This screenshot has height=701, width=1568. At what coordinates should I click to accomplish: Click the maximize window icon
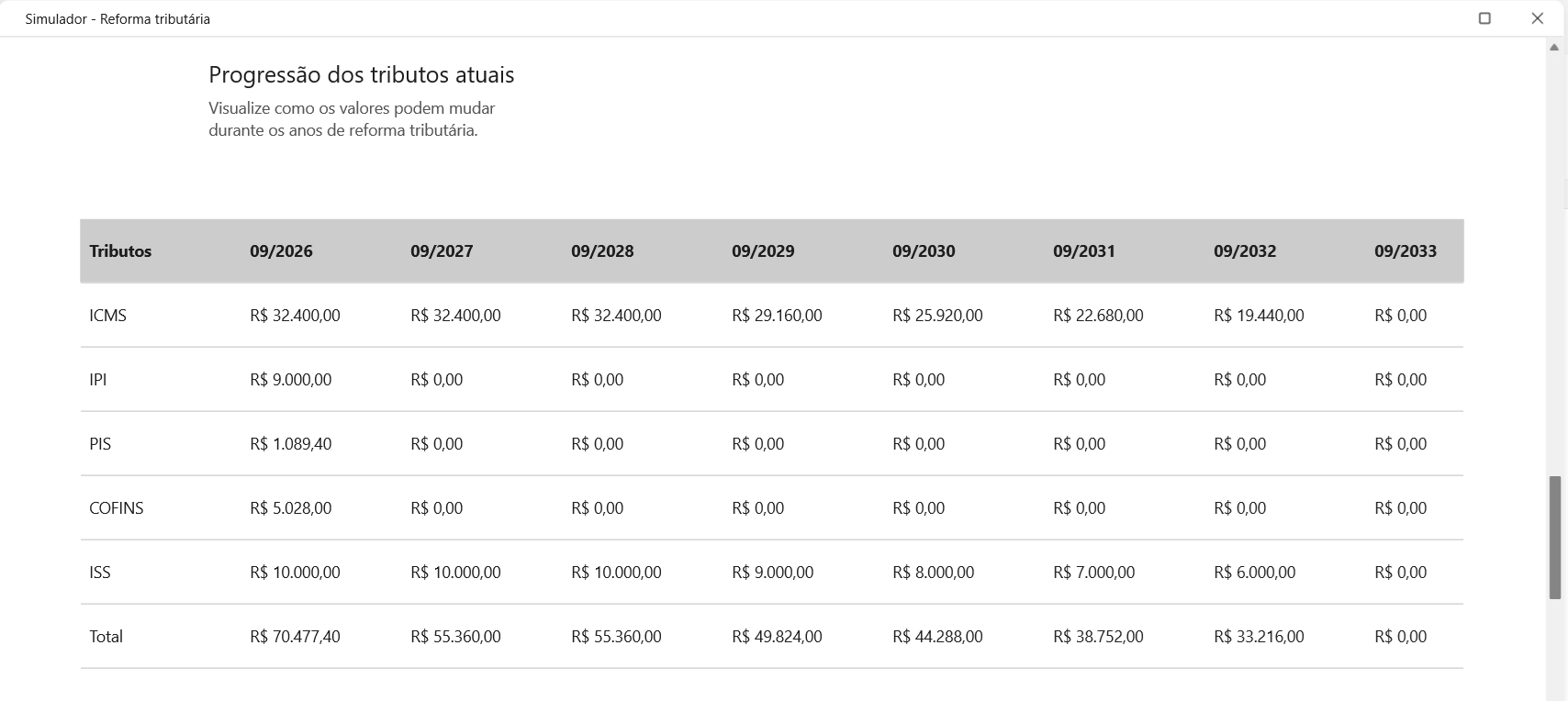(x=1484, y=18)
